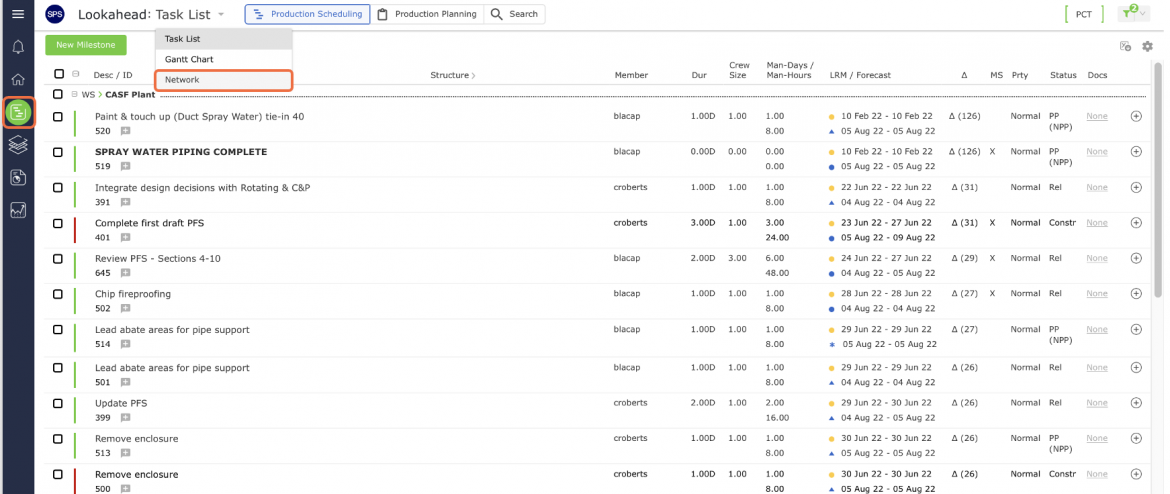The height and width of the screenshot is (494, 1170).
Task: Open the analytics graph sidebar icon
Action: pos(18,210)
